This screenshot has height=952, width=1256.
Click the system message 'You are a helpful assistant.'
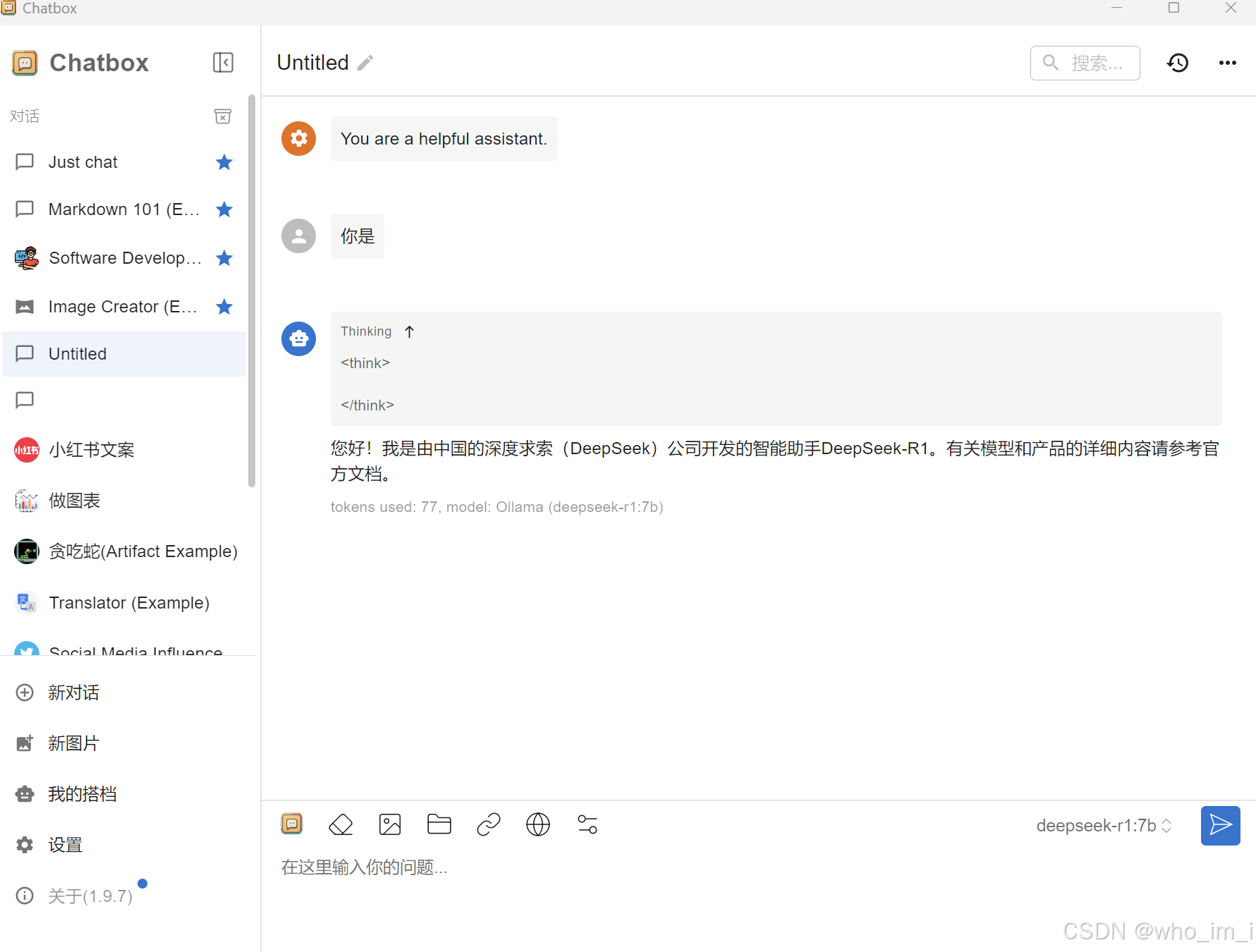pyautogui.click(x=444, y=139)
